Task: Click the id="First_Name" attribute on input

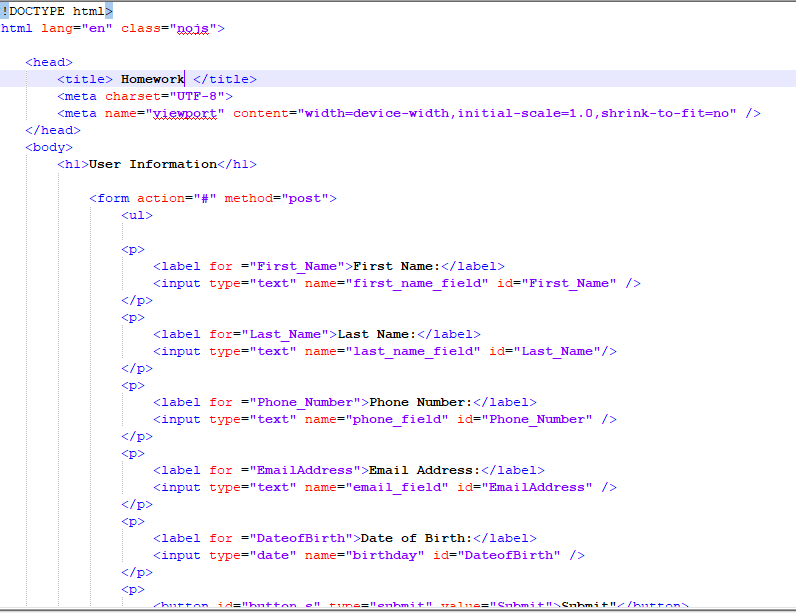Action: click(x=556, y=283)
